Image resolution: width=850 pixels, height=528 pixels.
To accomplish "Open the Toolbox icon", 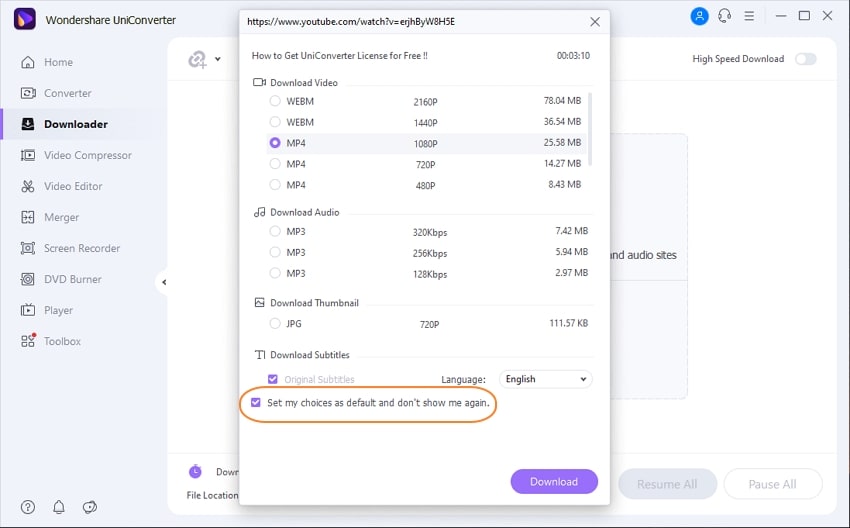I will (x=28, y=340).
